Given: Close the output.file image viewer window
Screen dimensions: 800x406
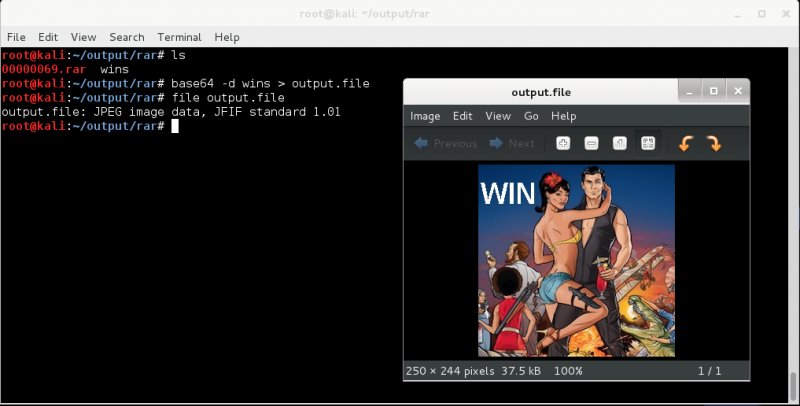Looking at the screenshot, I should (x=738, y=91).
